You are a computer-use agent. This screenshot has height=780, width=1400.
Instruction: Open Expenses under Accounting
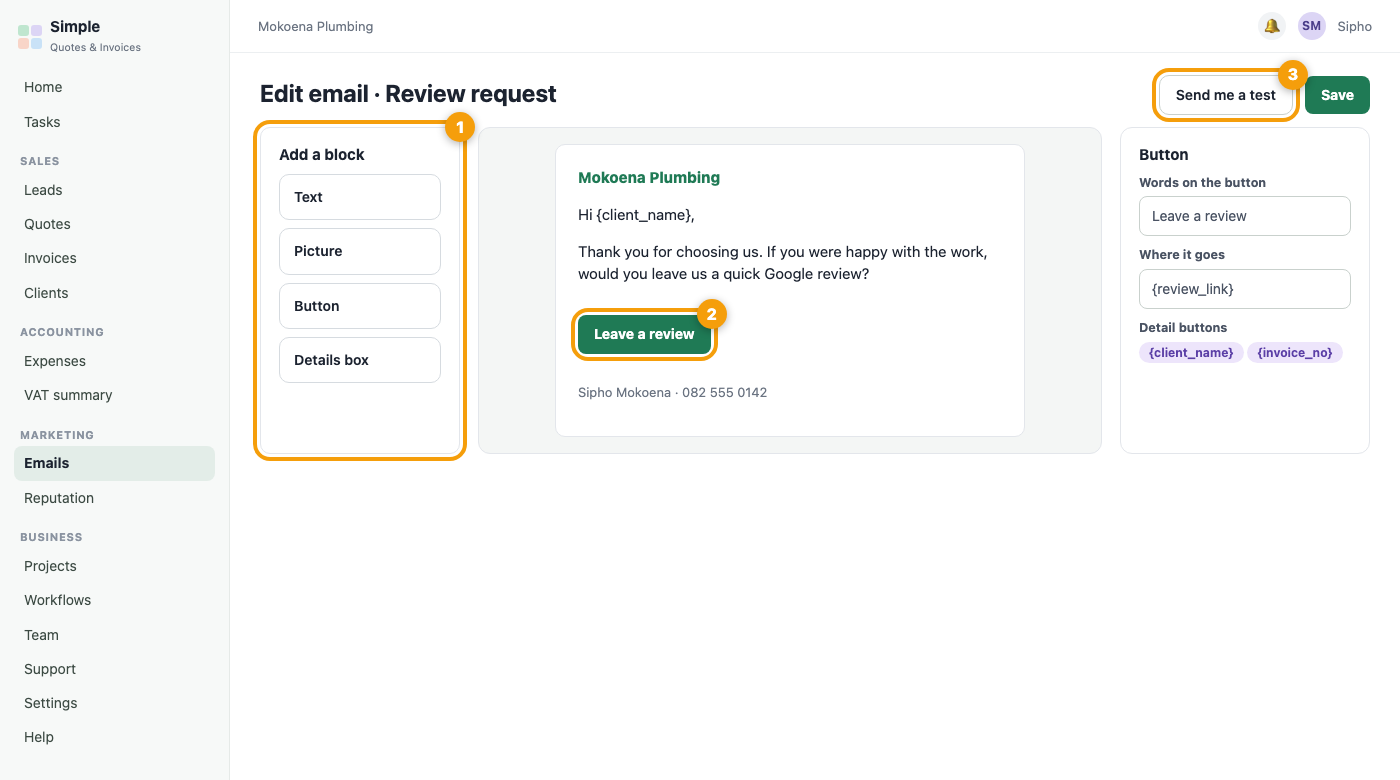[114, 361]
